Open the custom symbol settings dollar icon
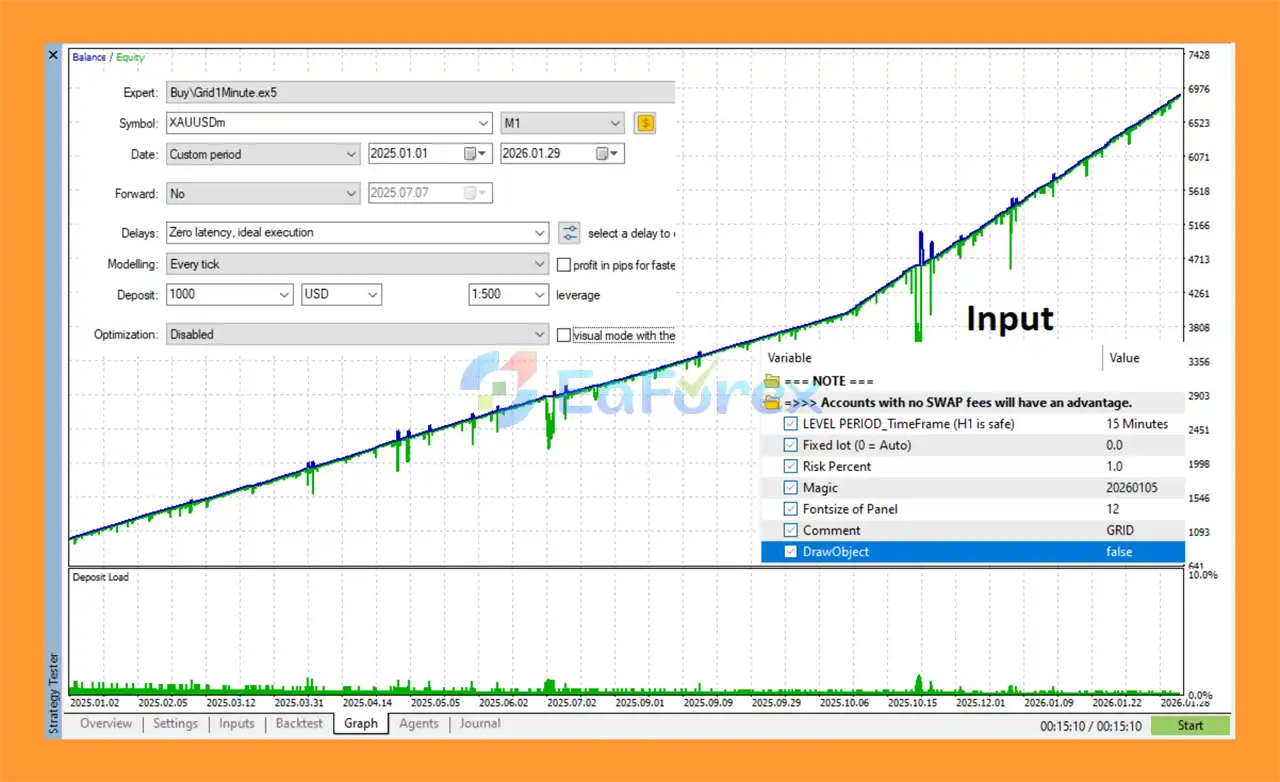 point(644,122)
